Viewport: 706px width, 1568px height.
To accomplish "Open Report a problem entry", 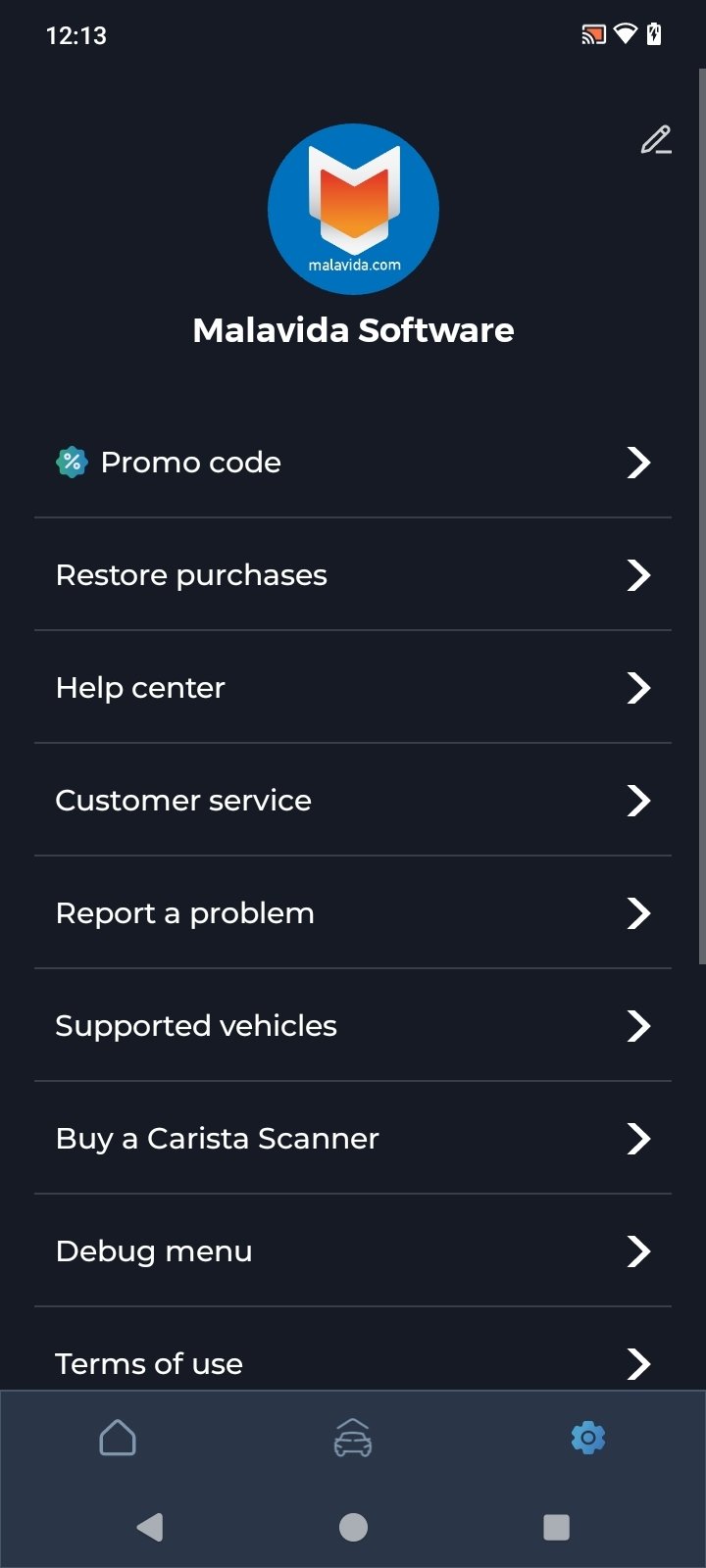I will (185, 913).
